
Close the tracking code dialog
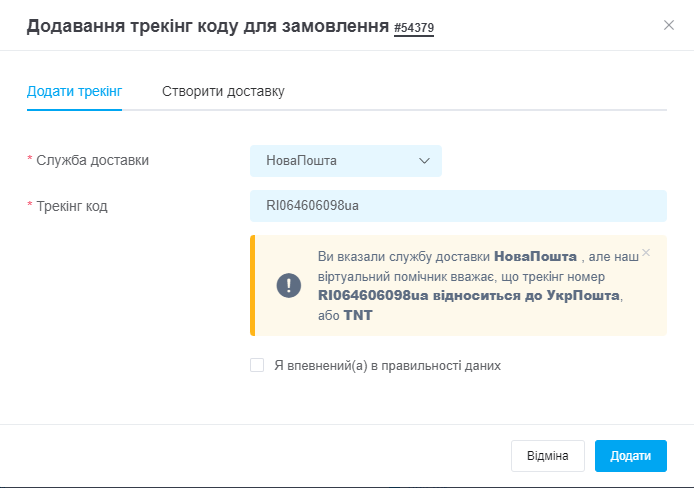point(669,25)
